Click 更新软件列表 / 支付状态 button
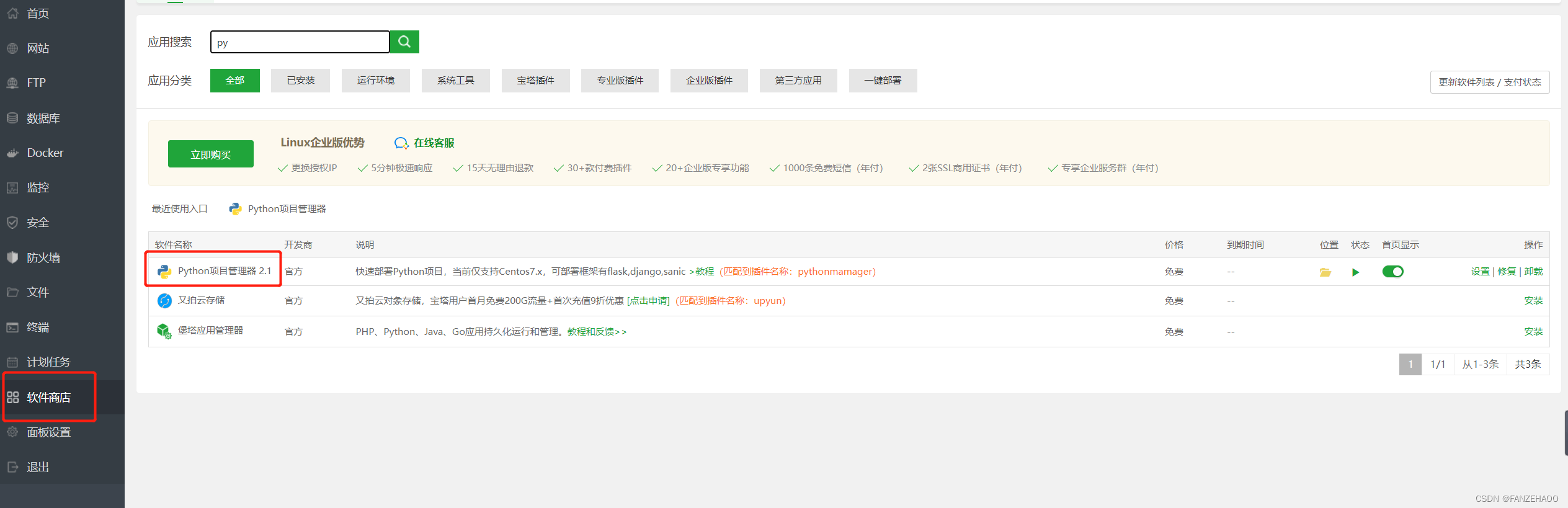1568x508 pixels. point(1490,82)
